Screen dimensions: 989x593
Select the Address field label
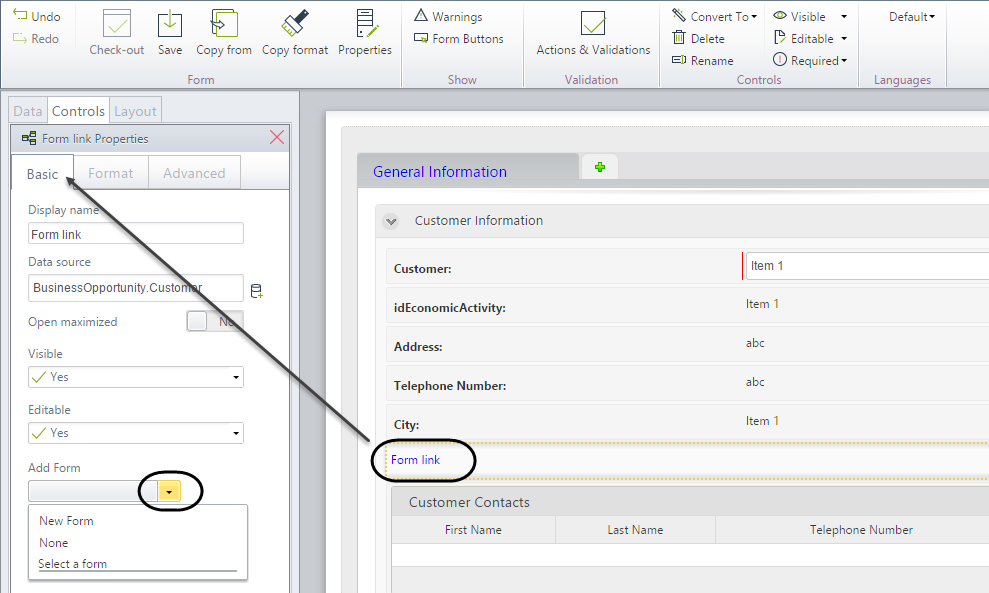418,347
